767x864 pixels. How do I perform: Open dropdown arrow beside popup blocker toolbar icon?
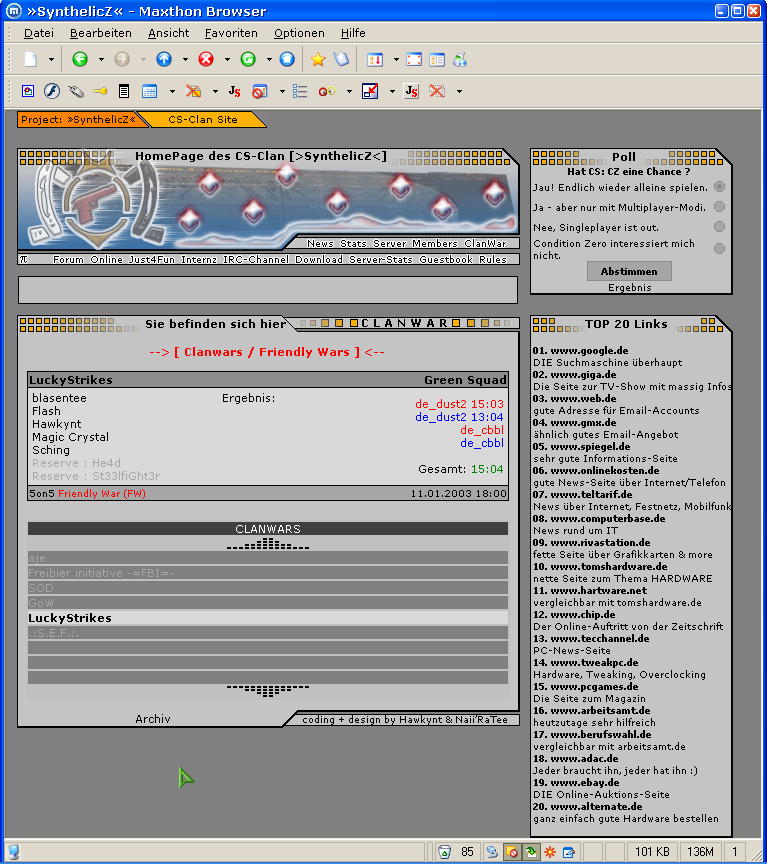point(282,91)
